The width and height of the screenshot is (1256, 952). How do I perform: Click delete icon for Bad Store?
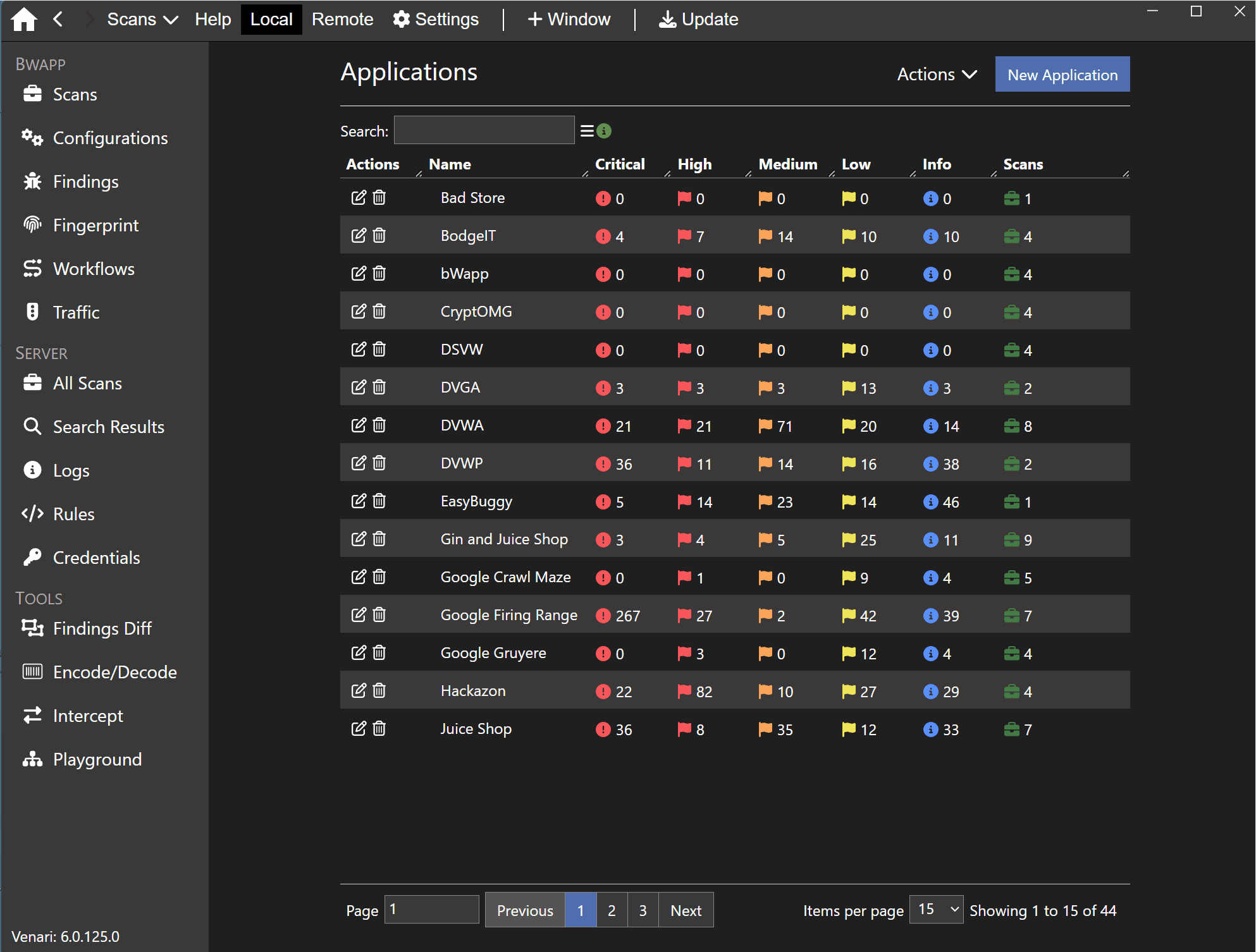[x=379, y=198]
